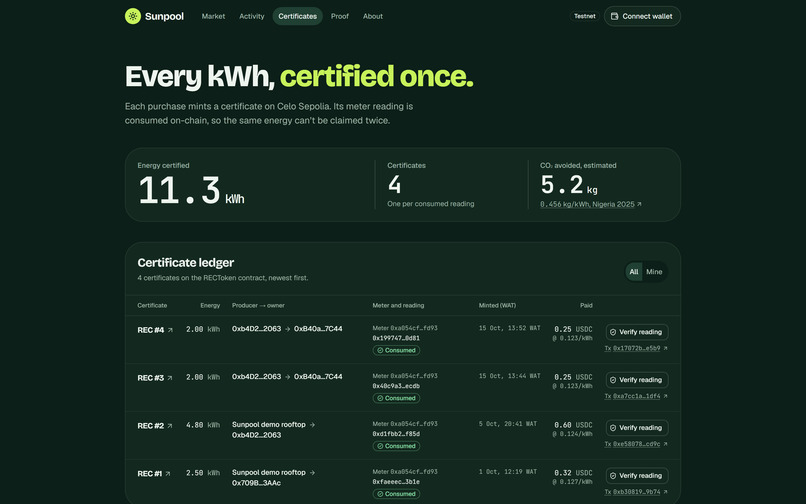Image resolution: width=806 pixels, height=504 pixels.
Task: Click the 0.32 USDC paid amount
Action: click(573, 473)
